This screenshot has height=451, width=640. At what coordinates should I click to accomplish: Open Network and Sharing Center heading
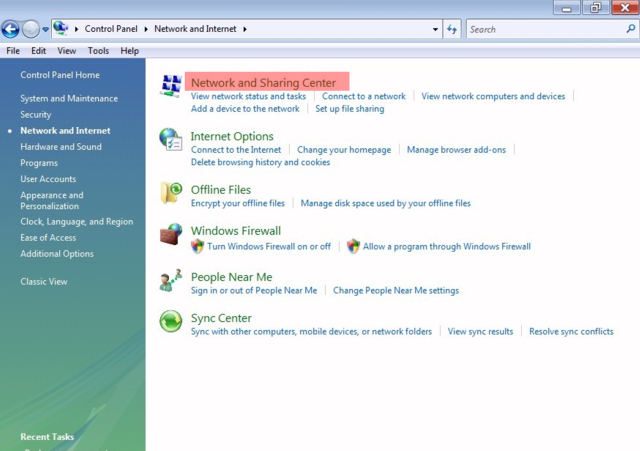(x=263, y=83)
